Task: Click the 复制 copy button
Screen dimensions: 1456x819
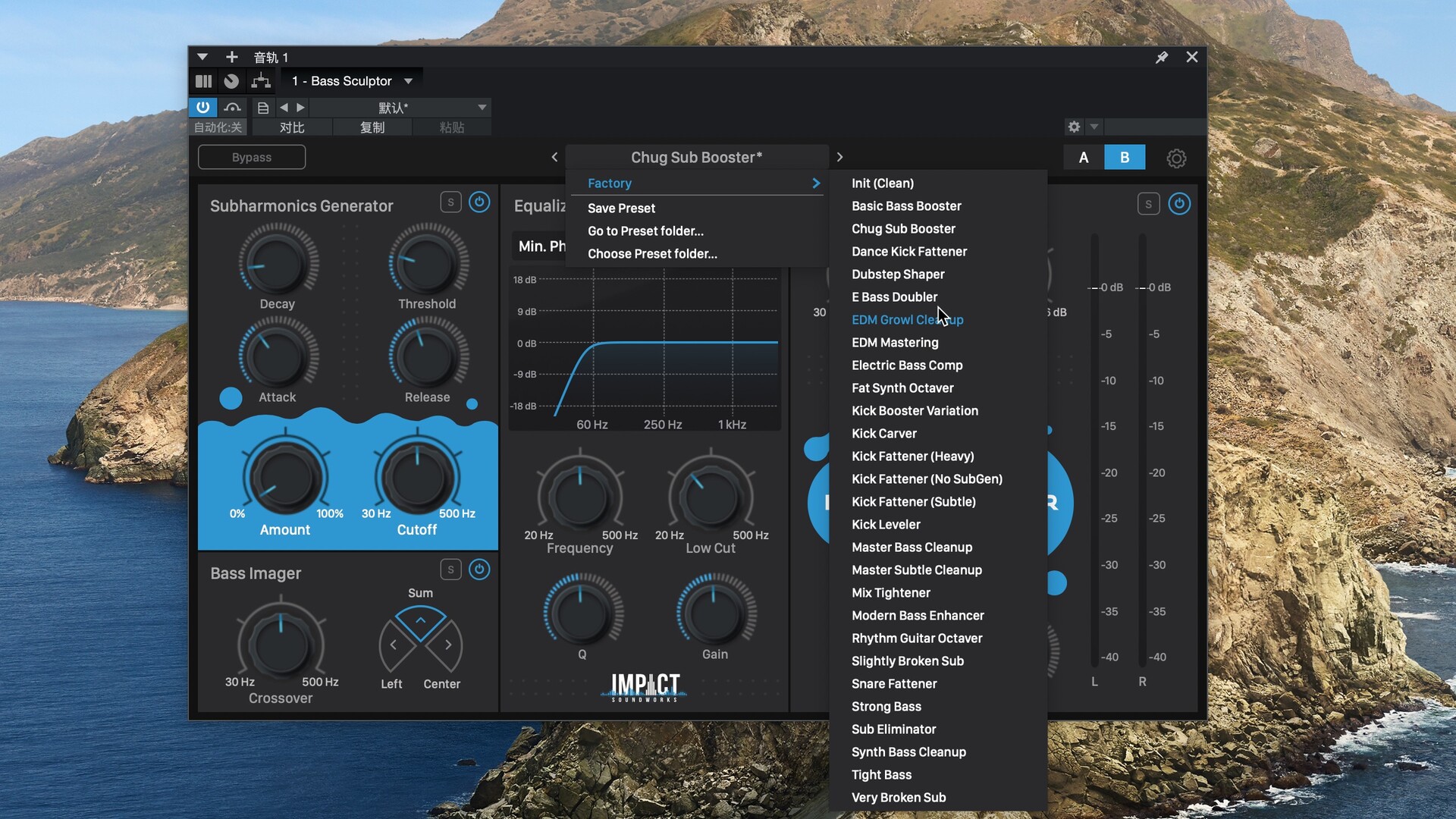Action: point(372,127)
